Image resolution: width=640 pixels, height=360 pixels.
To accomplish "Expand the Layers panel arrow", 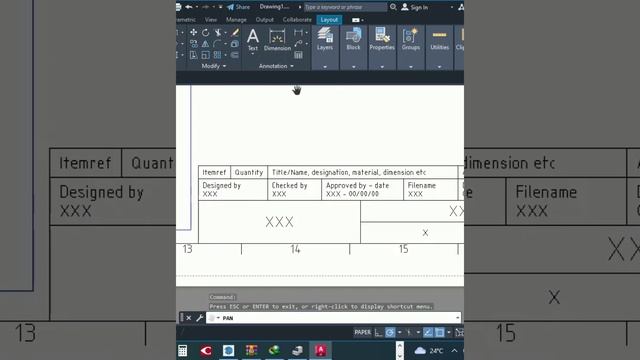I will point(325,67).
